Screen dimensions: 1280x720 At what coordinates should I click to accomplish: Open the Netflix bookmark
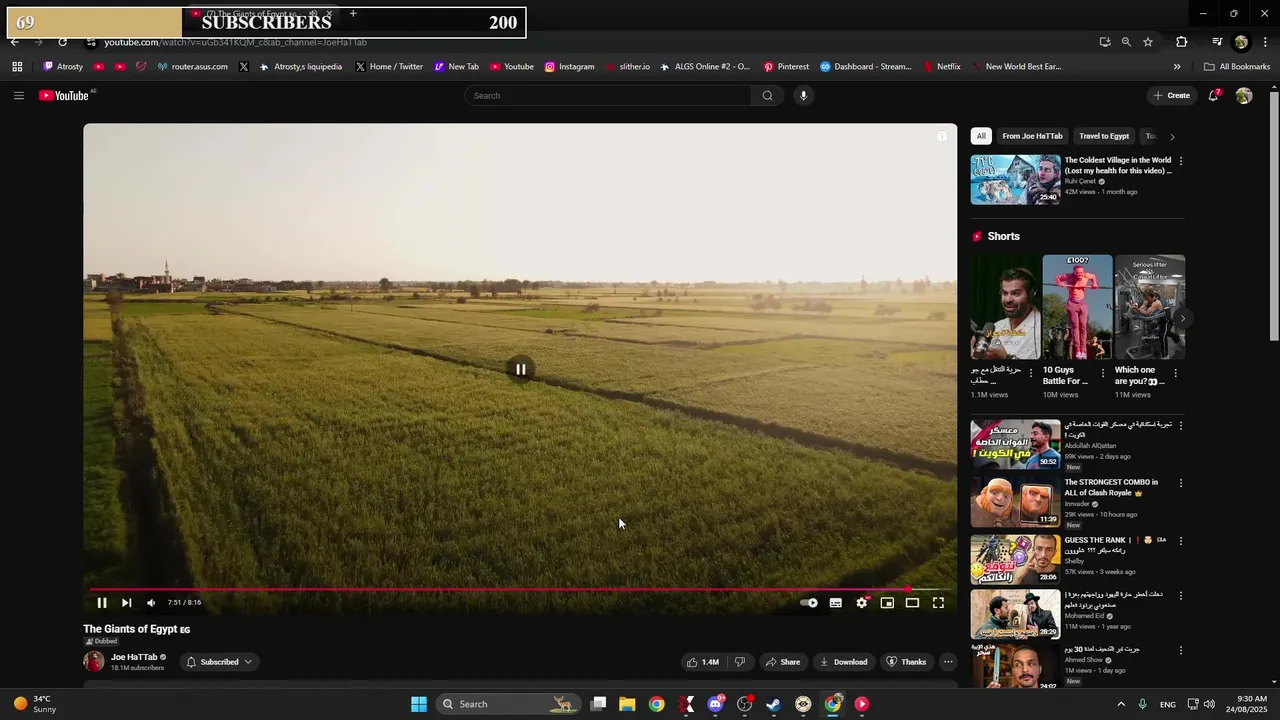[941, 67]
